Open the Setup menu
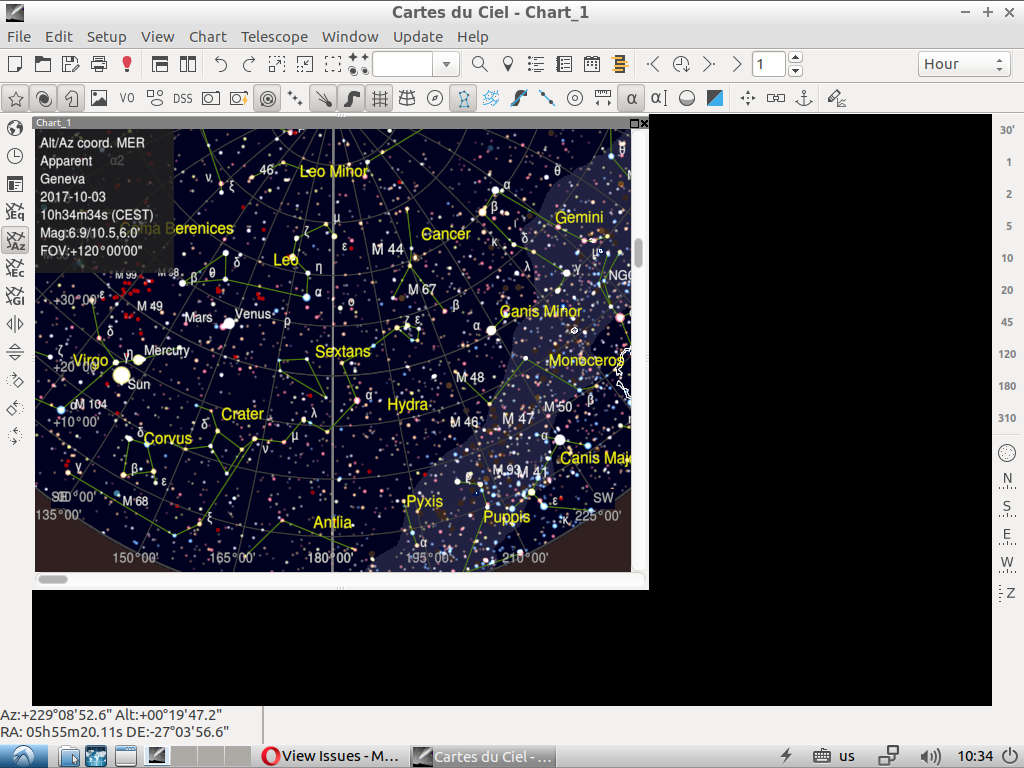The image size is (1024, 768). coord(106,37)
